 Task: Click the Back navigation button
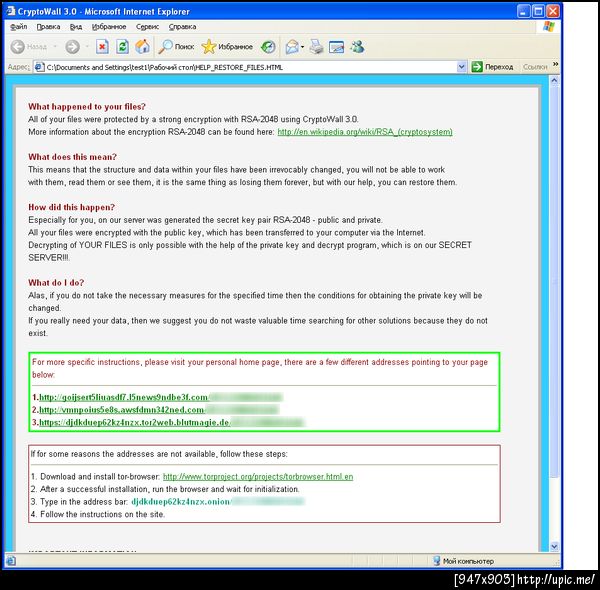pyautogui.click(x=28, y=47)
